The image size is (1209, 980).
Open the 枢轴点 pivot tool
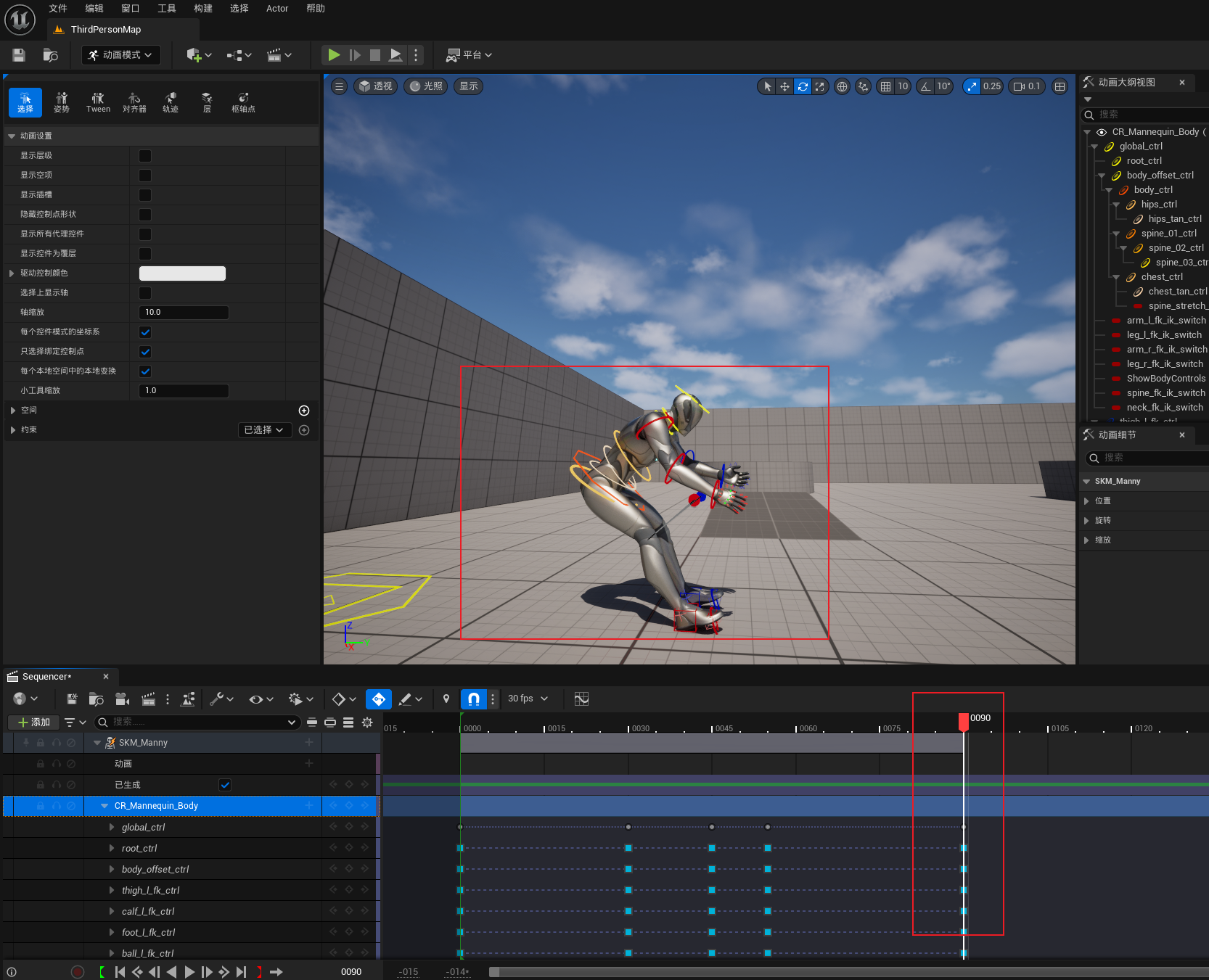coord(243,102)
